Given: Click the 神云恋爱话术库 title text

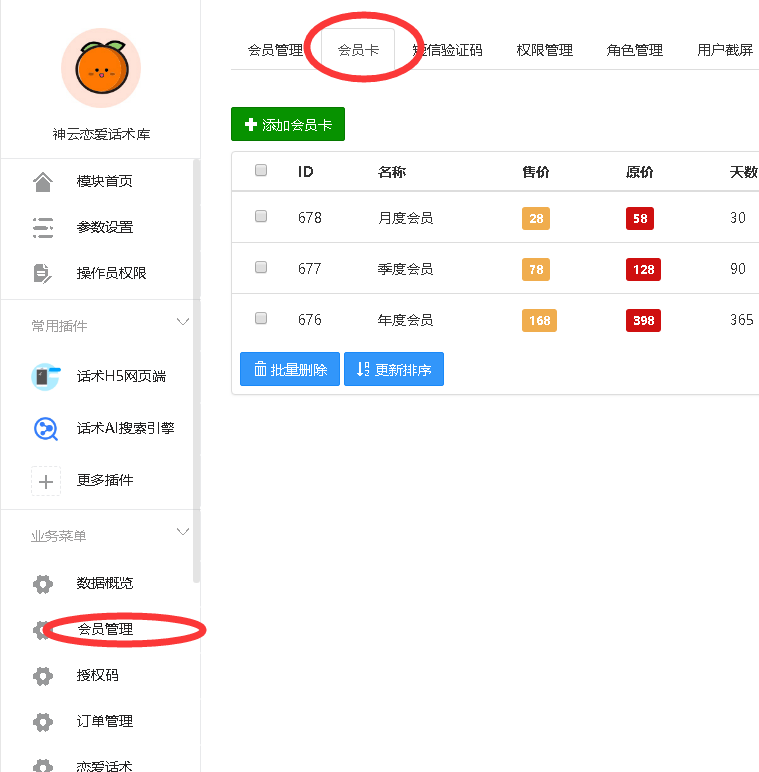Looking at the screenshot, I should point(101,134).
